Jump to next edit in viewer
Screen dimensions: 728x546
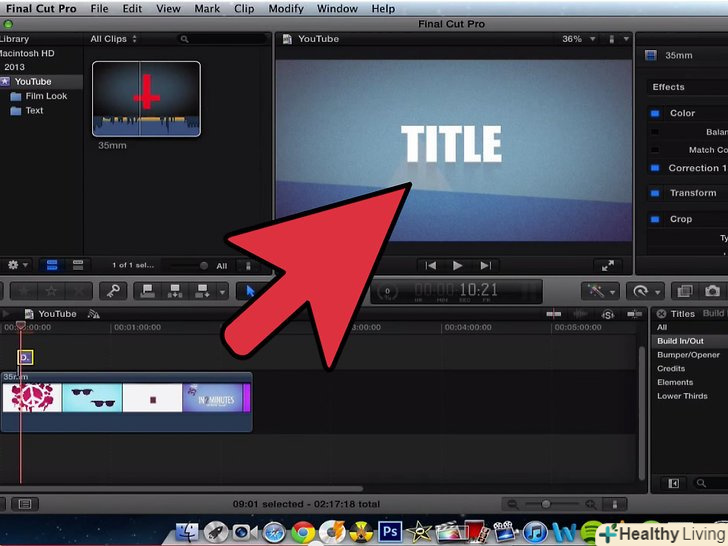(486, 265)
